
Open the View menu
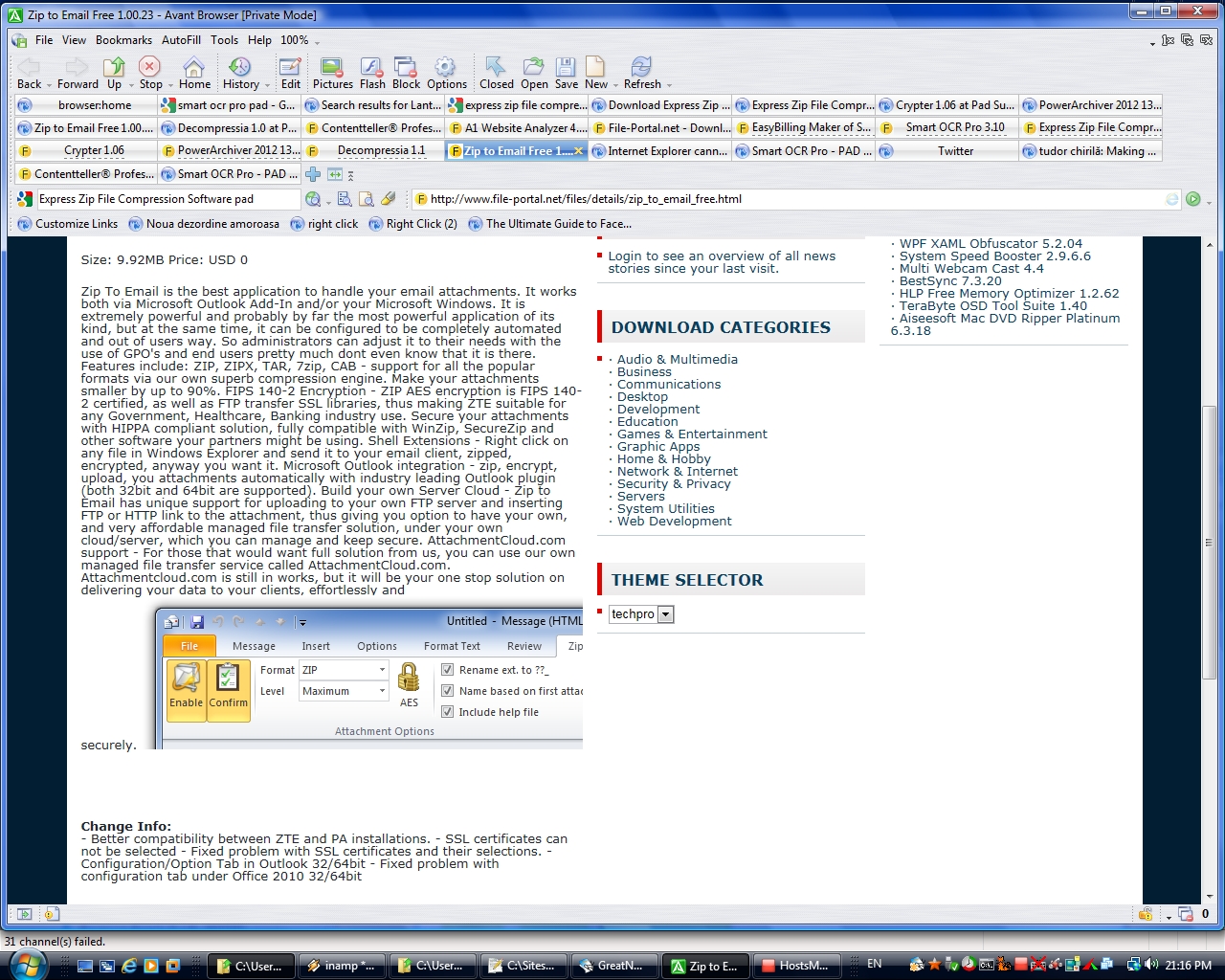[x=74, y=40]
